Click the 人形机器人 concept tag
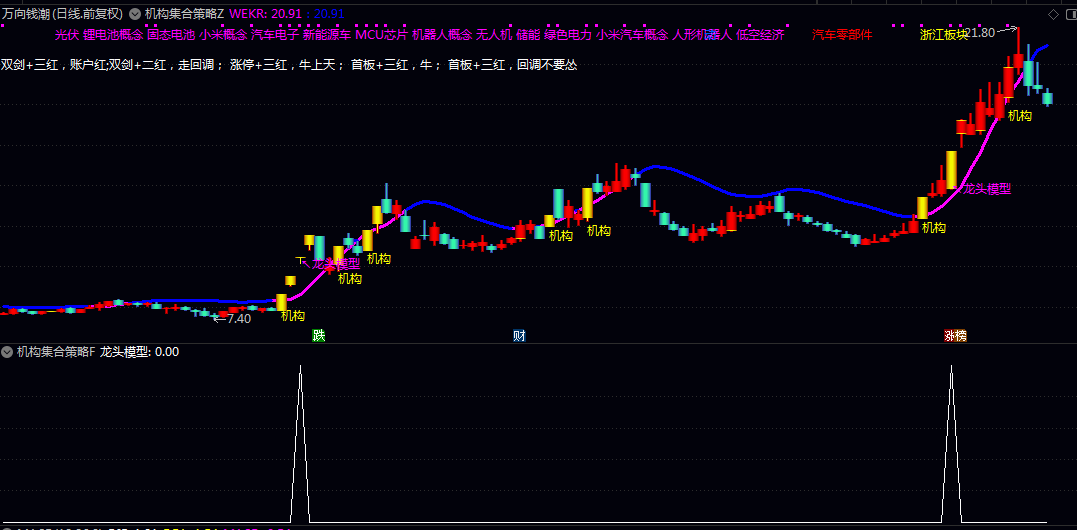Image resolution: width=1077 pixels, height=530 pixels. coord(703,35)
